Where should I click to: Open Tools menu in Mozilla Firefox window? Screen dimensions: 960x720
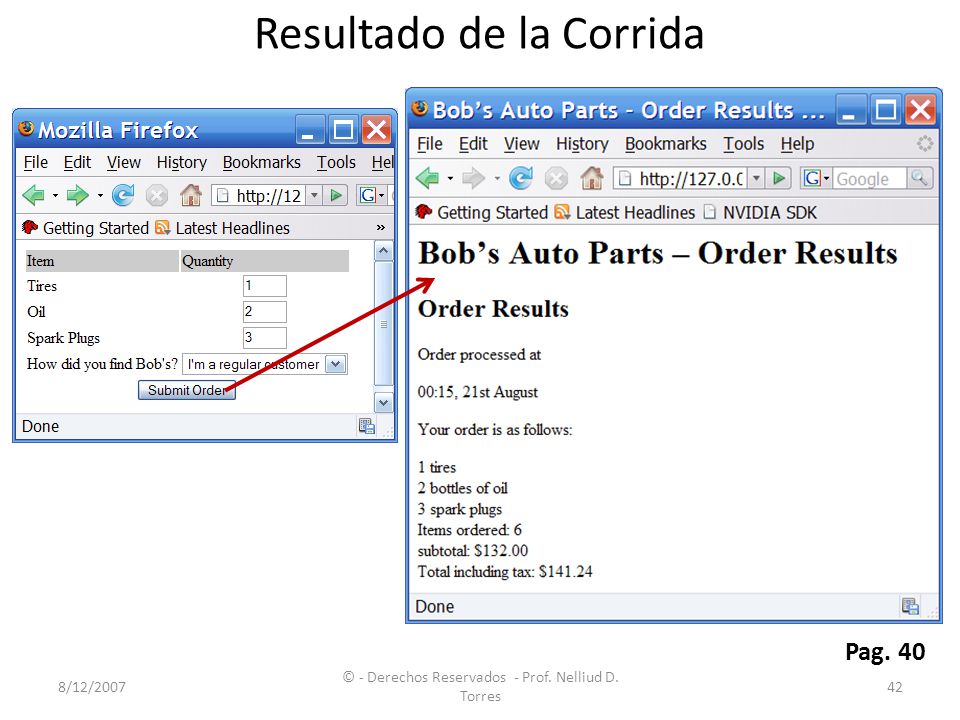[336, 162]
